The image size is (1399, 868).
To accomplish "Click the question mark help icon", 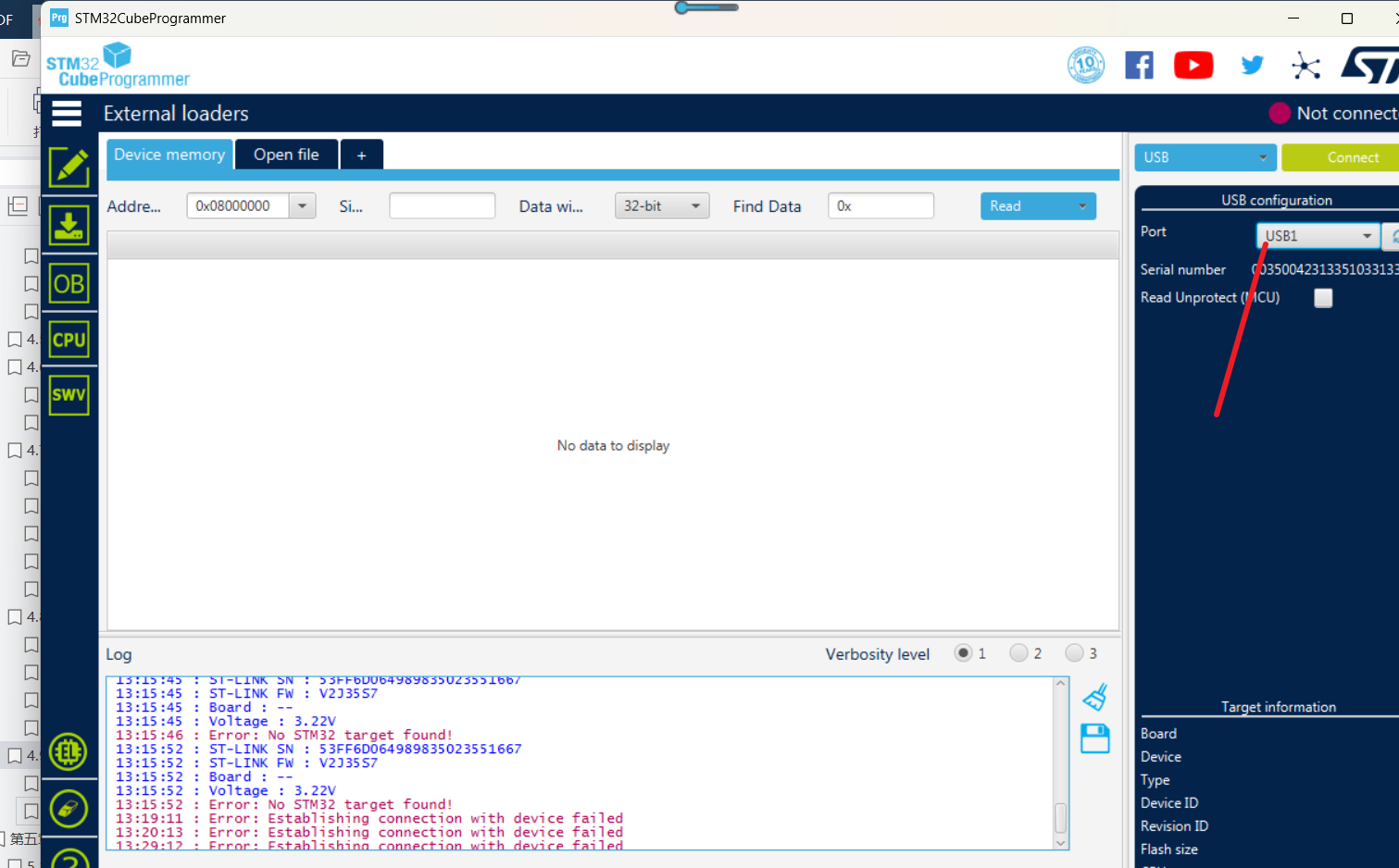I will tap(69, 859).
